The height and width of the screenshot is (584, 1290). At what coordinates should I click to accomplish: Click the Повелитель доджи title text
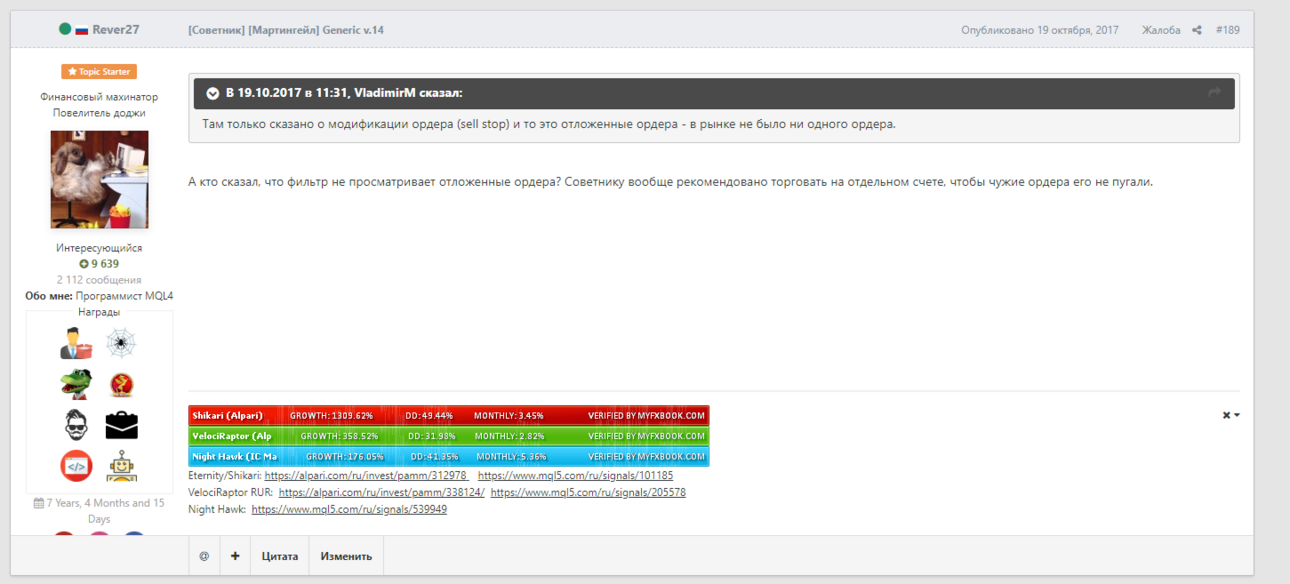point(99,113)
